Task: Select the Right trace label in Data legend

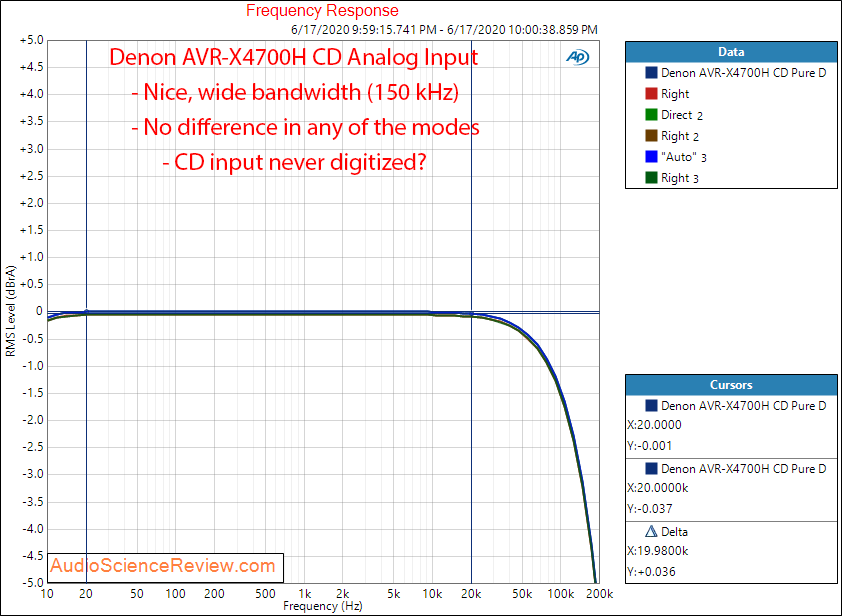Action: [x=675, y=94]
